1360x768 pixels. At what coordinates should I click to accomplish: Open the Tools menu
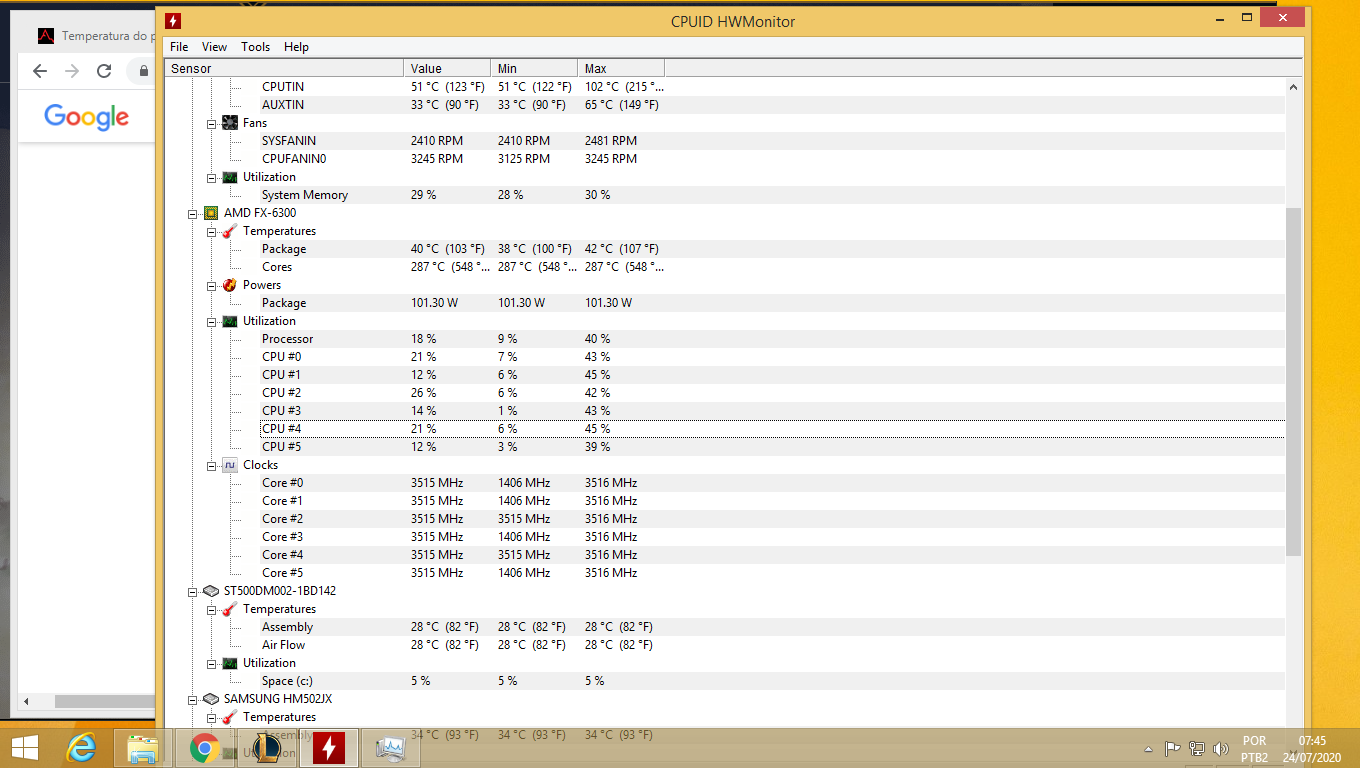tap(255, 47)
